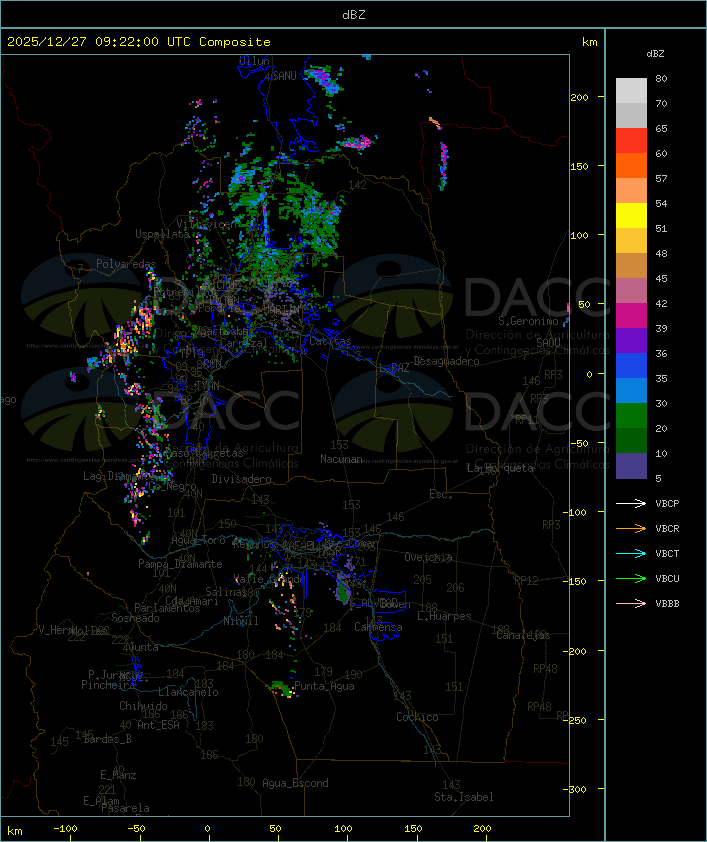Pick the light gray 70-80 dBZ swatch
This screenshot has width=707, height=842.
pos(631,90)
